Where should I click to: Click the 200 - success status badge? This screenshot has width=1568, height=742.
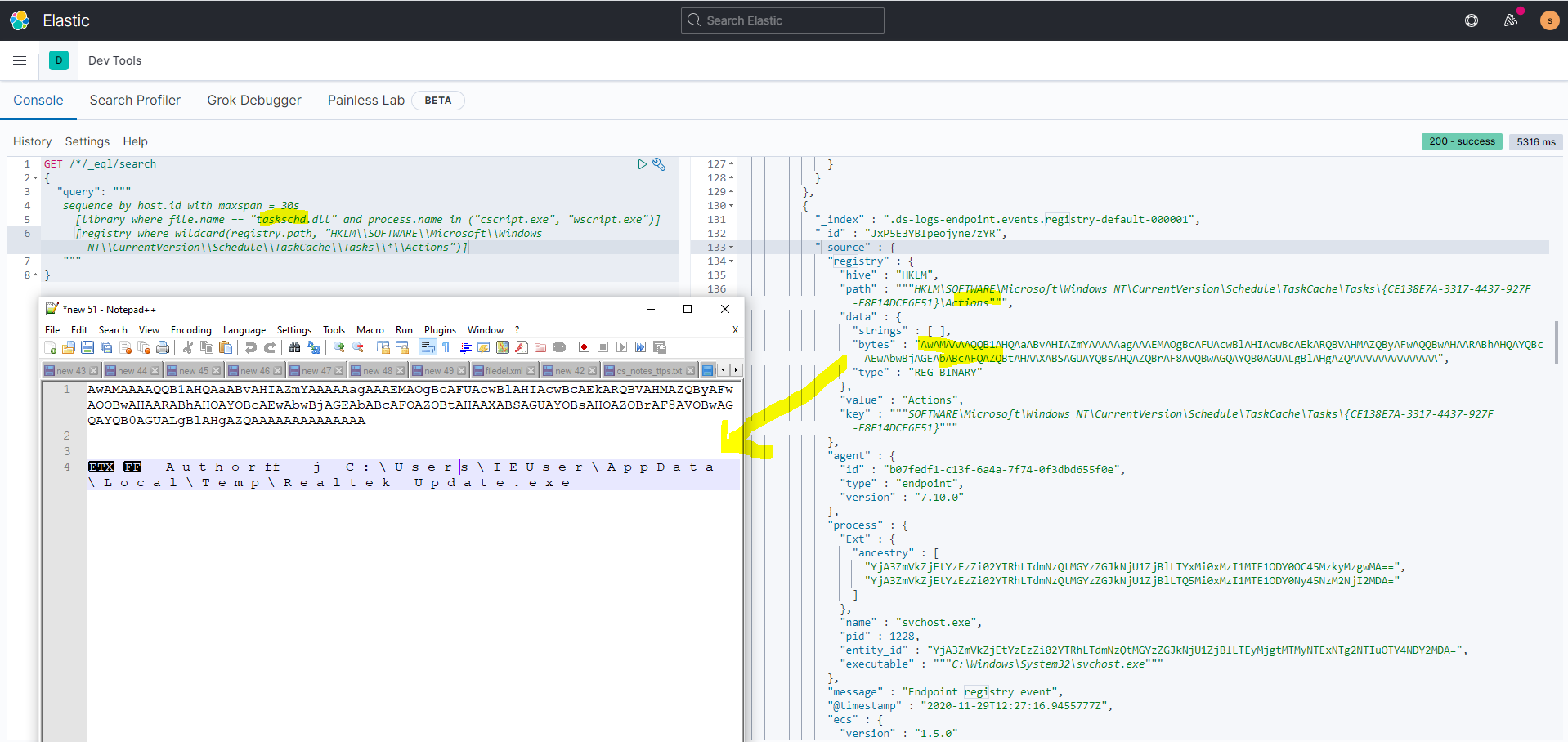(x=1461, y=141)
